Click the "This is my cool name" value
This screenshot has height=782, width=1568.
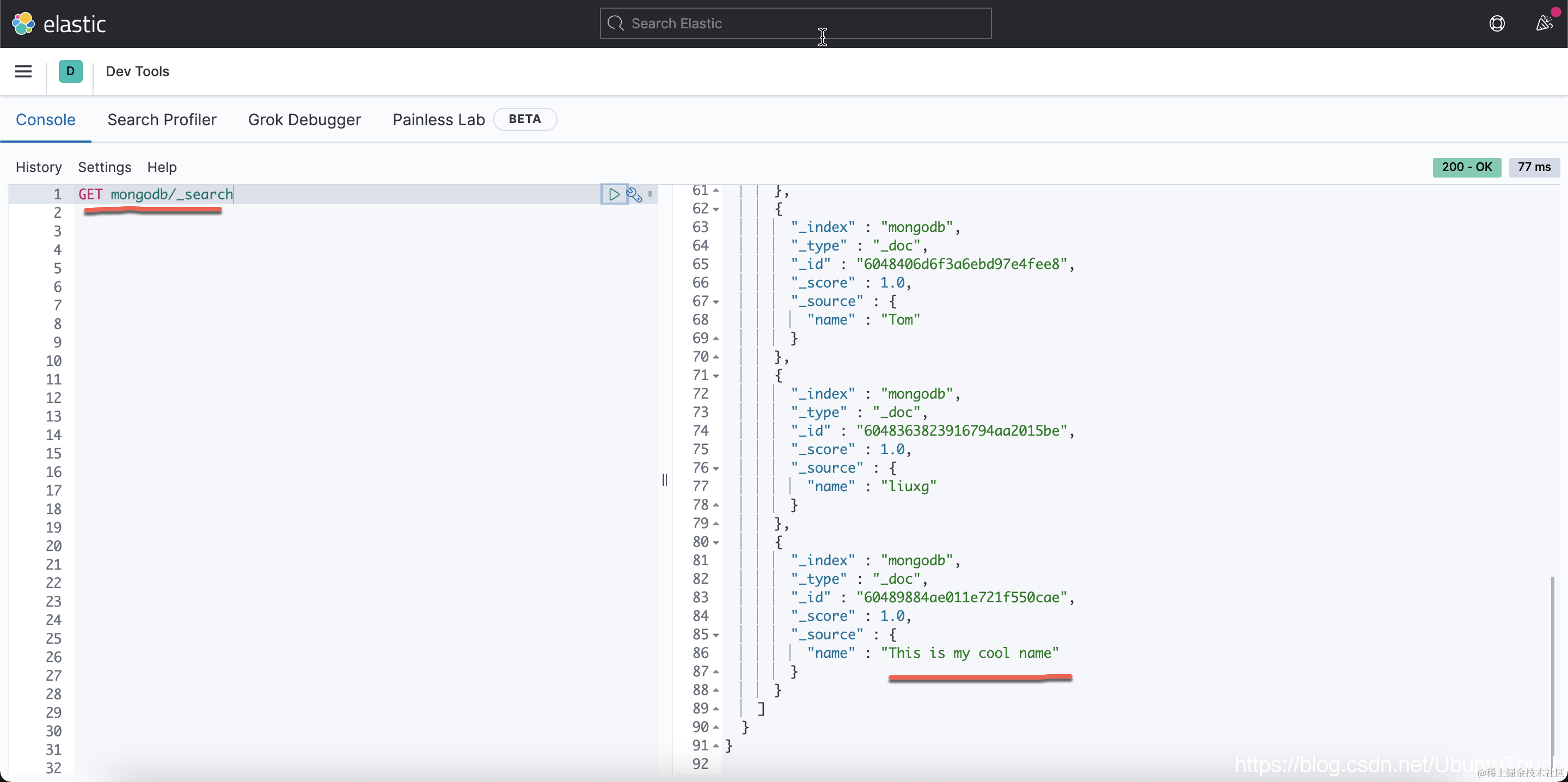point(970,653)
